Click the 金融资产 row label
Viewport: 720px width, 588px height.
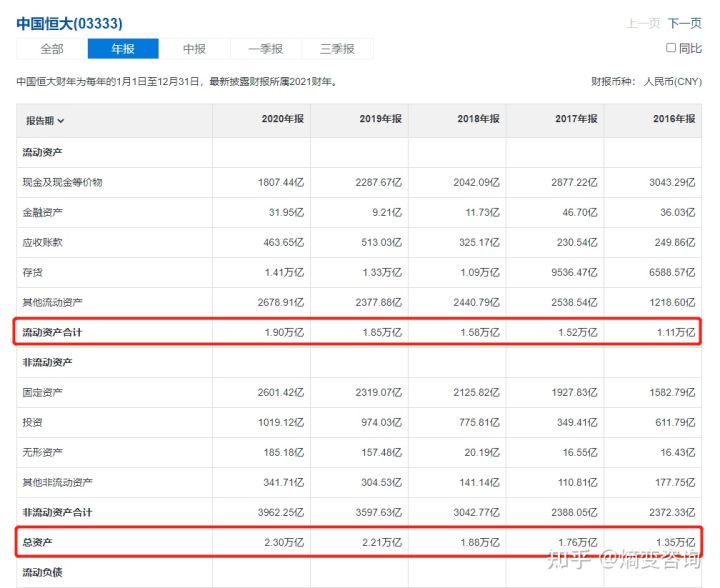click(x=42, y=213)
